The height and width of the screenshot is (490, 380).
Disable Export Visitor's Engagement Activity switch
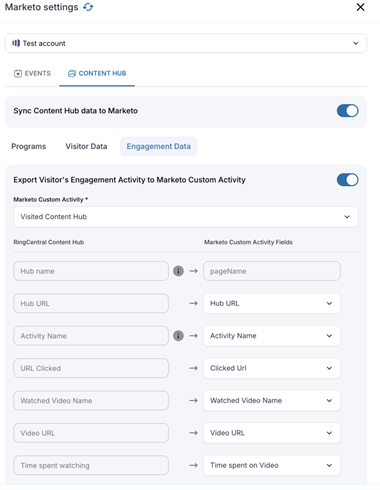click(347, 180)
